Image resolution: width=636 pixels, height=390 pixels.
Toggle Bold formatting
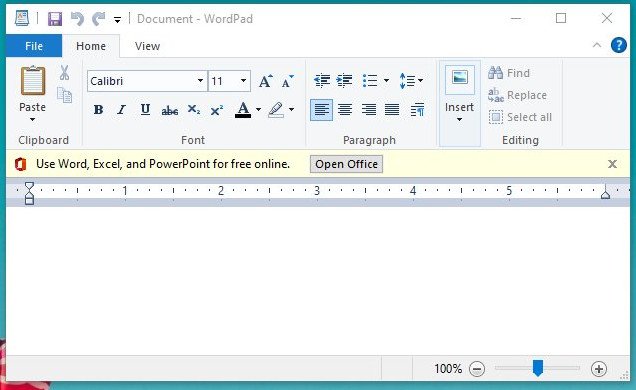98,110
